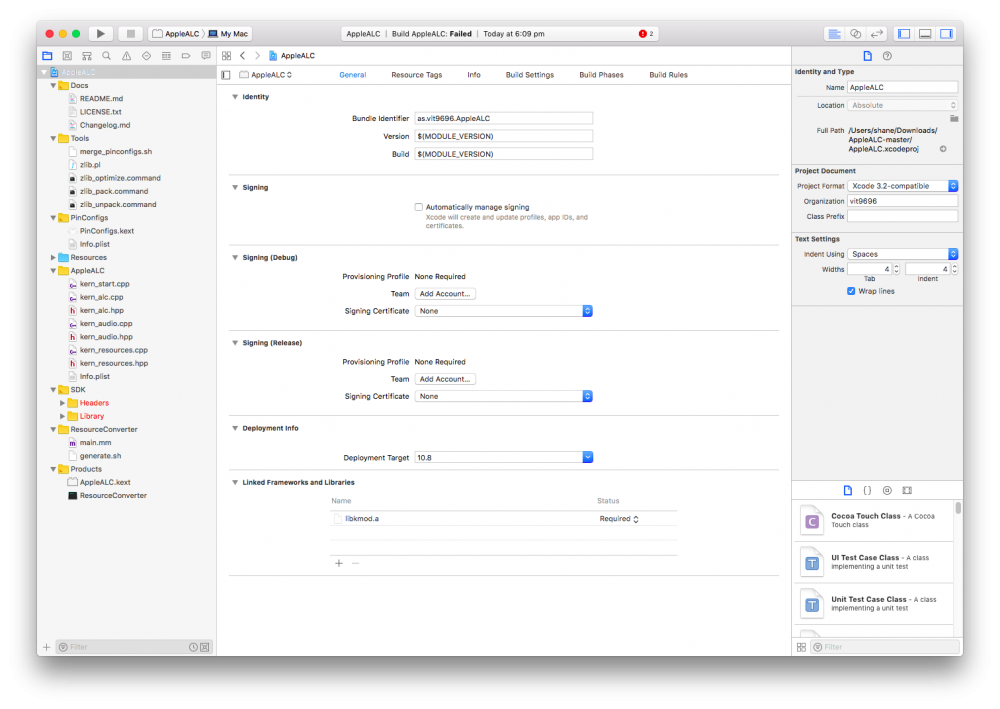Open the Find navigator magnifier icon
Screen dimensions: 1000x709
107,56
